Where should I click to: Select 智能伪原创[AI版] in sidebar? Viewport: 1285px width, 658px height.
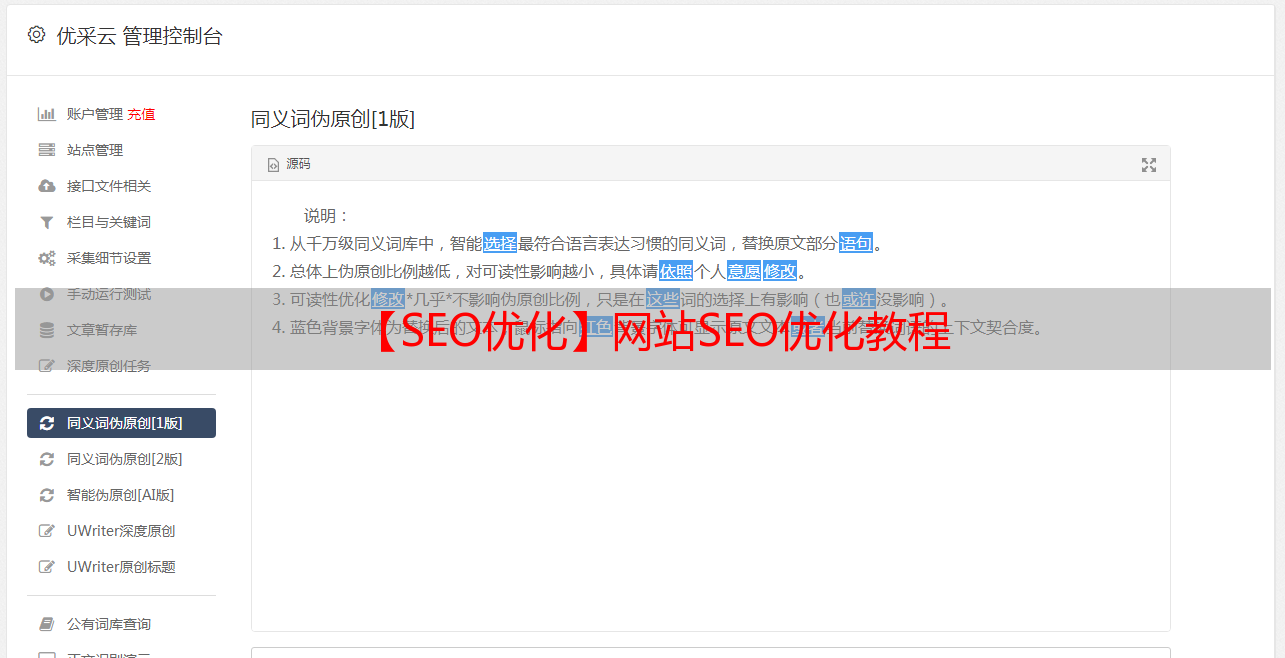(x=121, y=495)
